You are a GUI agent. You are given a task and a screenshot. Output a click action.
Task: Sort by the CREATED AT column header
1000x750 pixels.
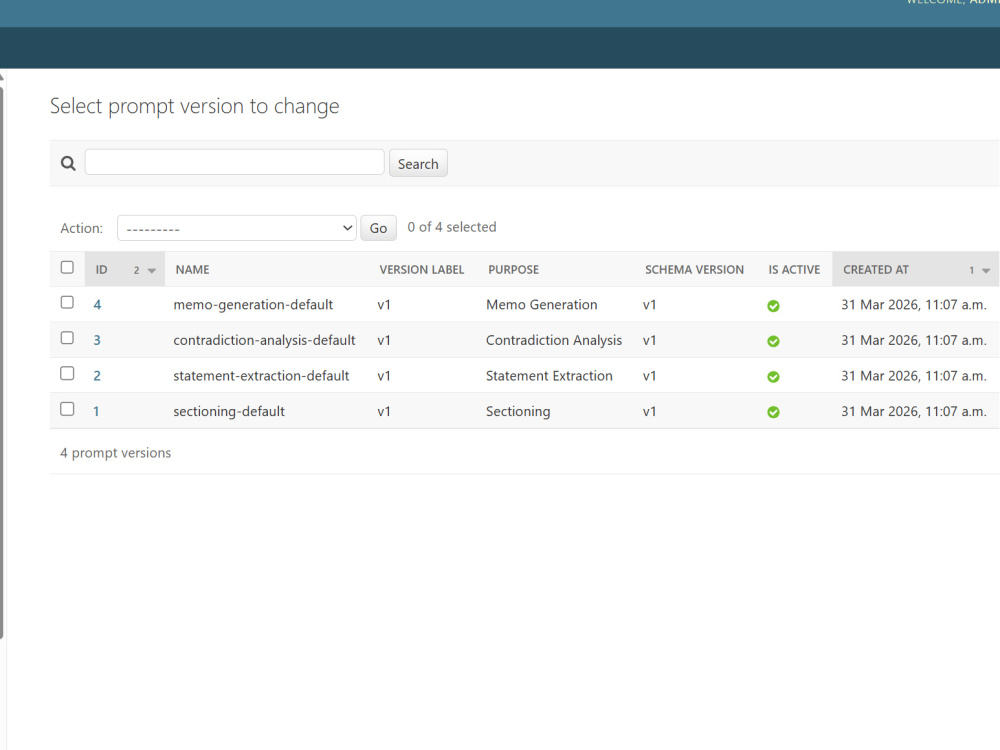pyautogui.click(x=876, y=270)
